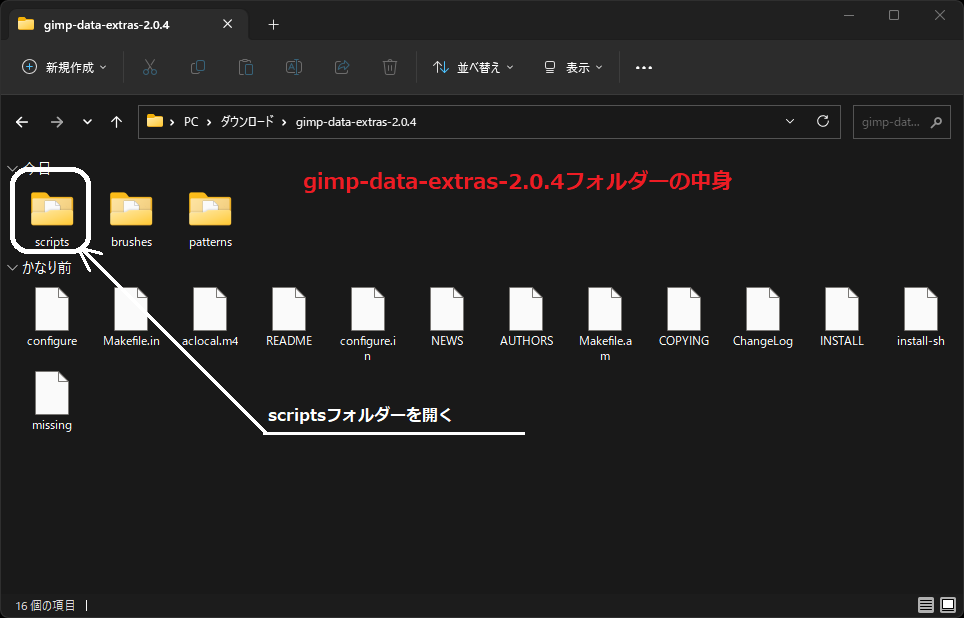
Task: Close the gimp-data-extras-2.0.4 tab
Action: [227, 24]
